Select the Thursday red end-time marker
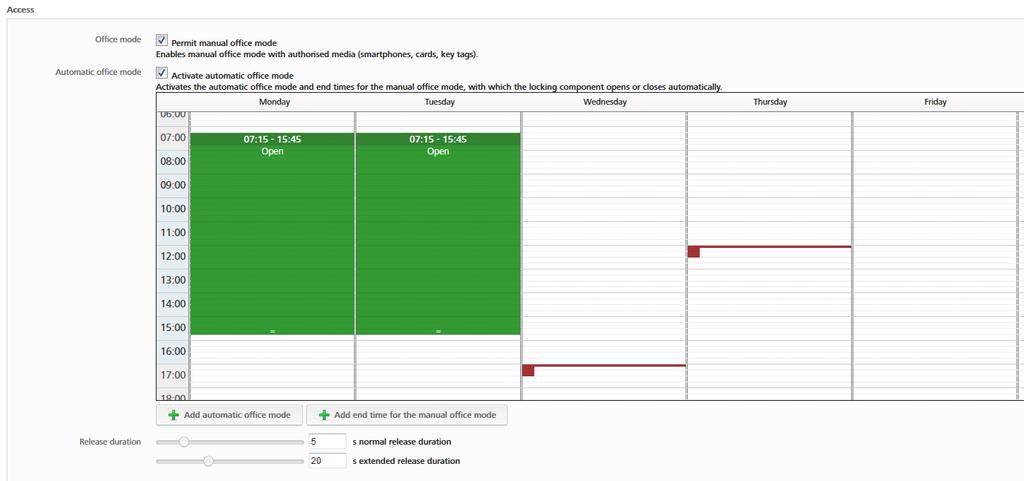This screenshot has width=1024, height=481. tap(694, 252)
